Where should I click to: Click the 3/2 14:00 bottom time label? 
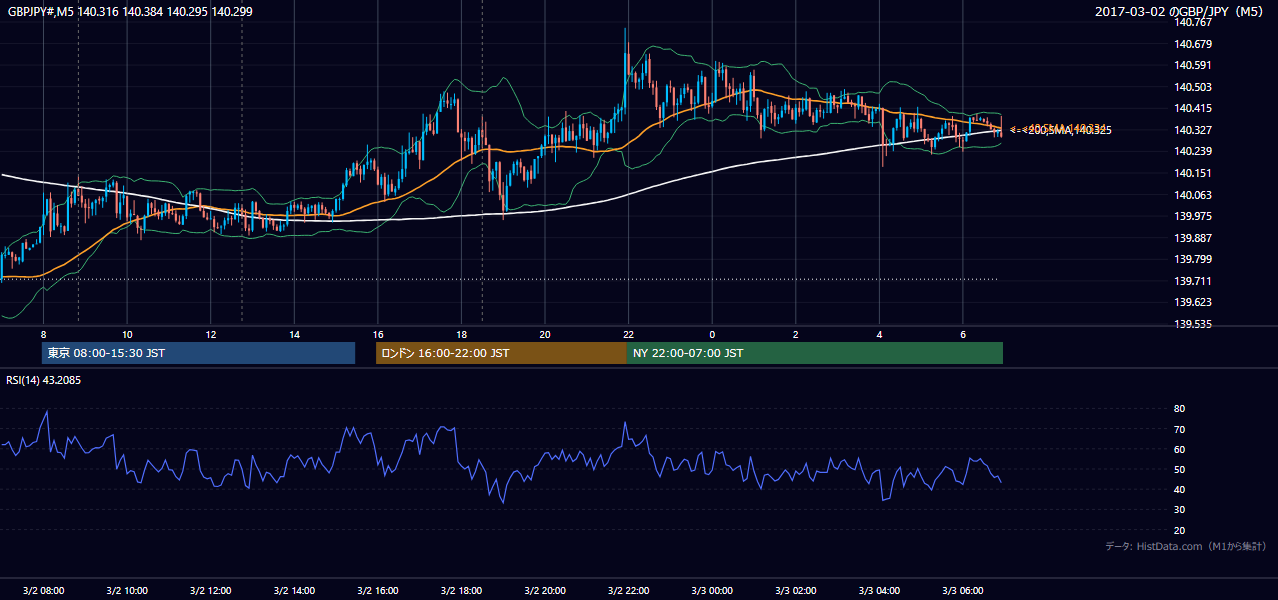[294, 591]
